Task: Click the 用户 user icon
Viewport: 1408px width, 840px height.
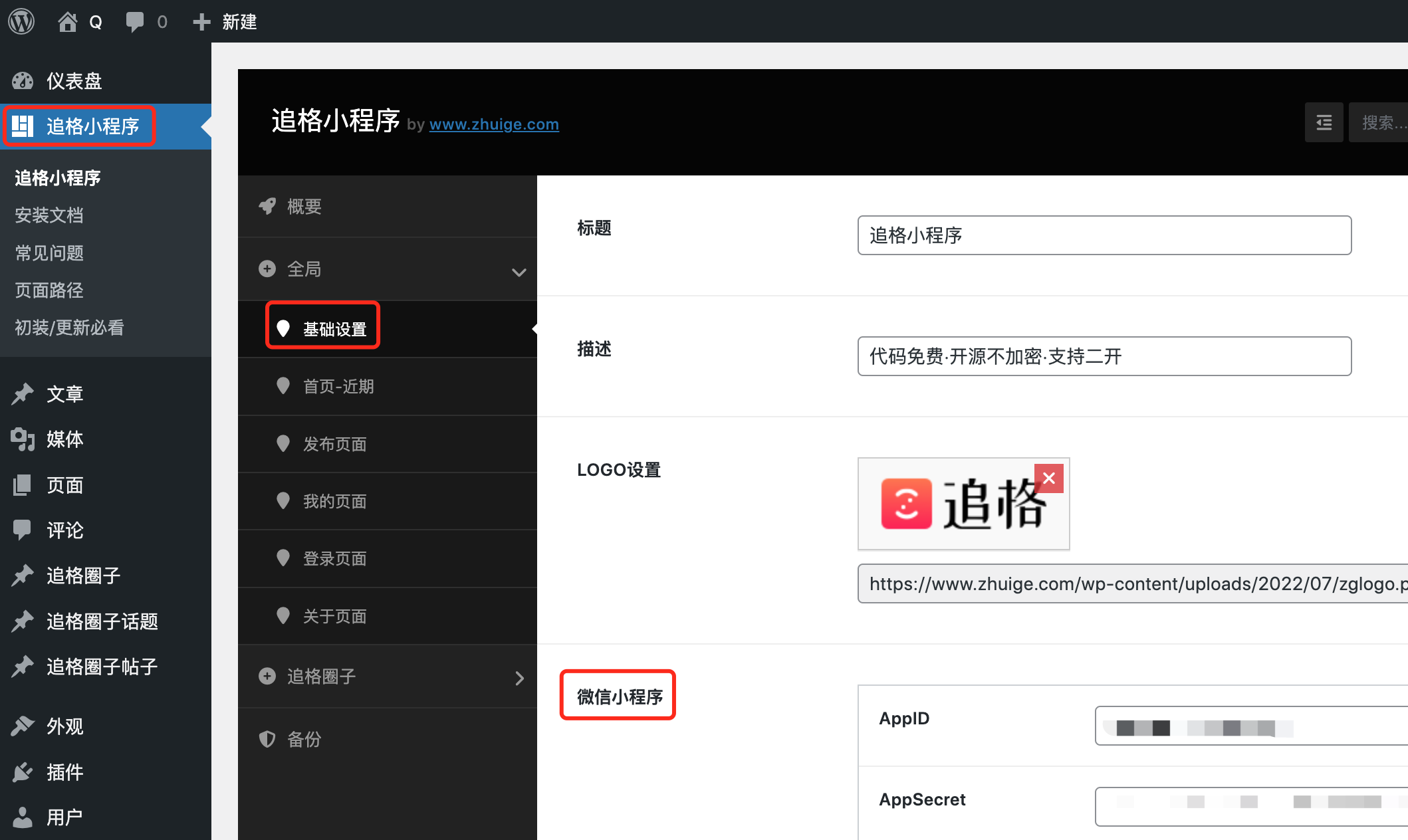Action: tap(23, 817)
